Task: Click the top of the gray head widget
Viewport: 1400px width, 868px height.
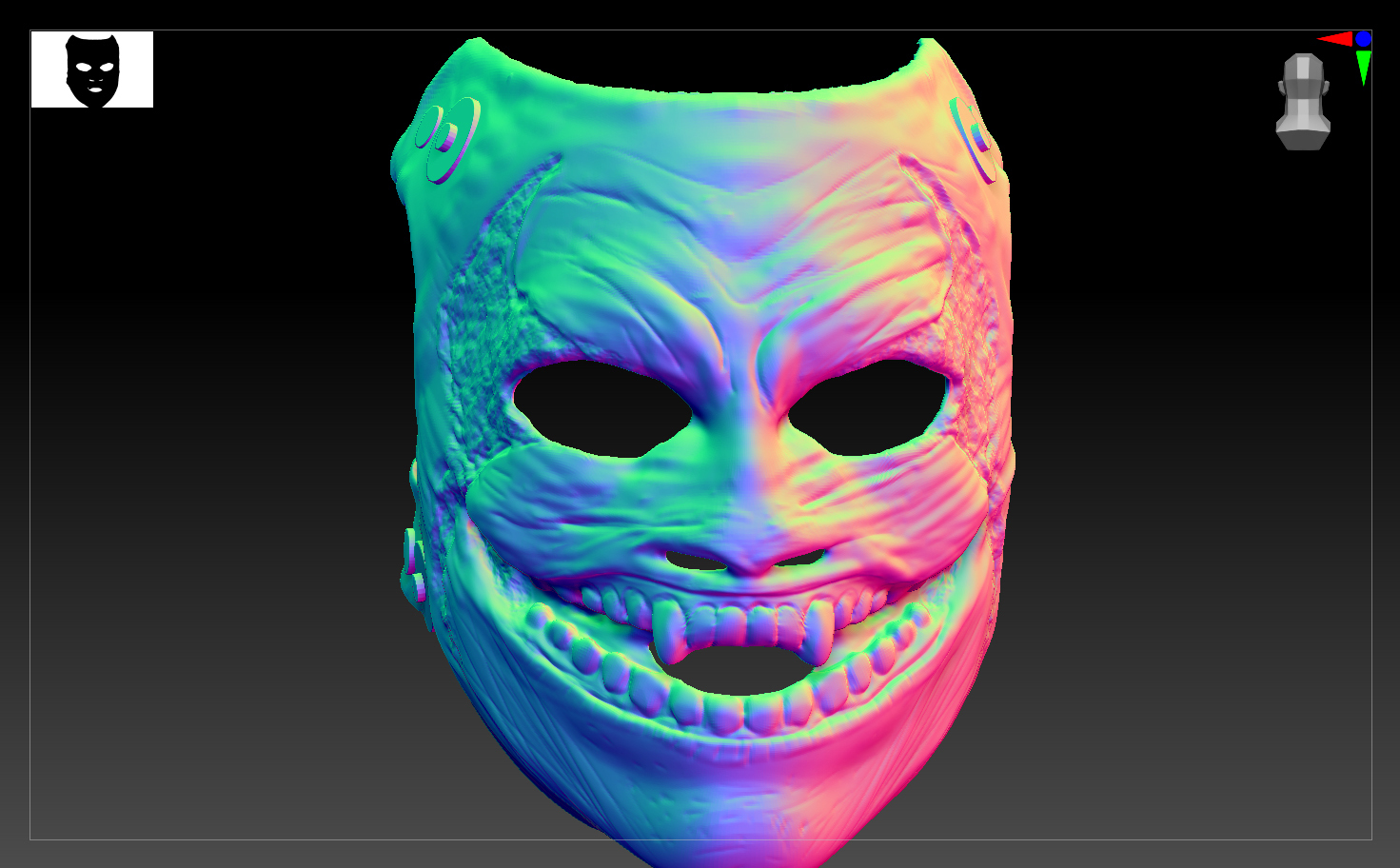Action: click(1302, 55)
